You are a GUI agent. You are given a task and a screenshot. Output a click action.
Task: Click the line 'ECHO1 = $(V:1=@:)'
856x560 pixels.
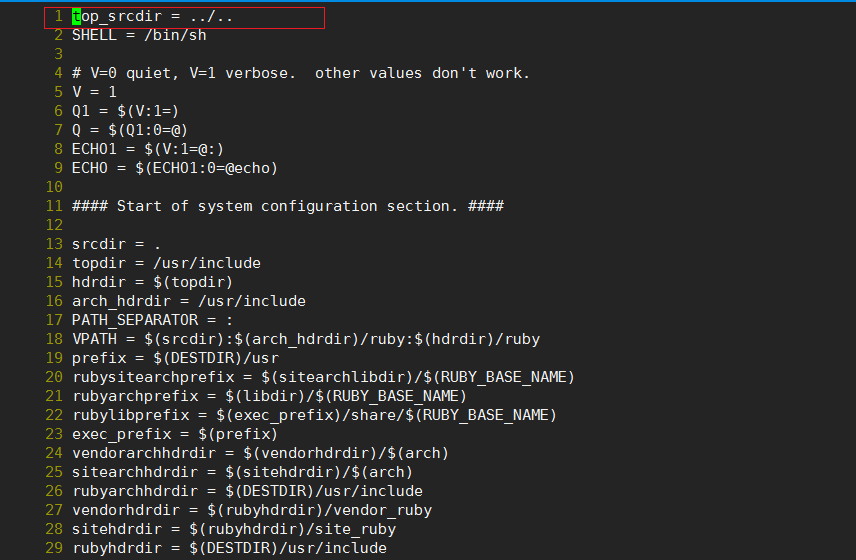(148, 149)
